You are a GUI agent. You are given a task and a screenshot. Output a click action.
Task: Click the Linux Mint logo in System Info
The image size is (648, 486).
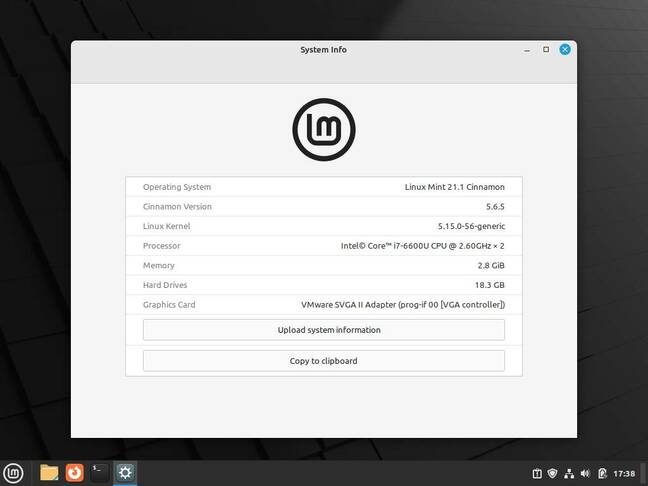[x=324, y=129]
